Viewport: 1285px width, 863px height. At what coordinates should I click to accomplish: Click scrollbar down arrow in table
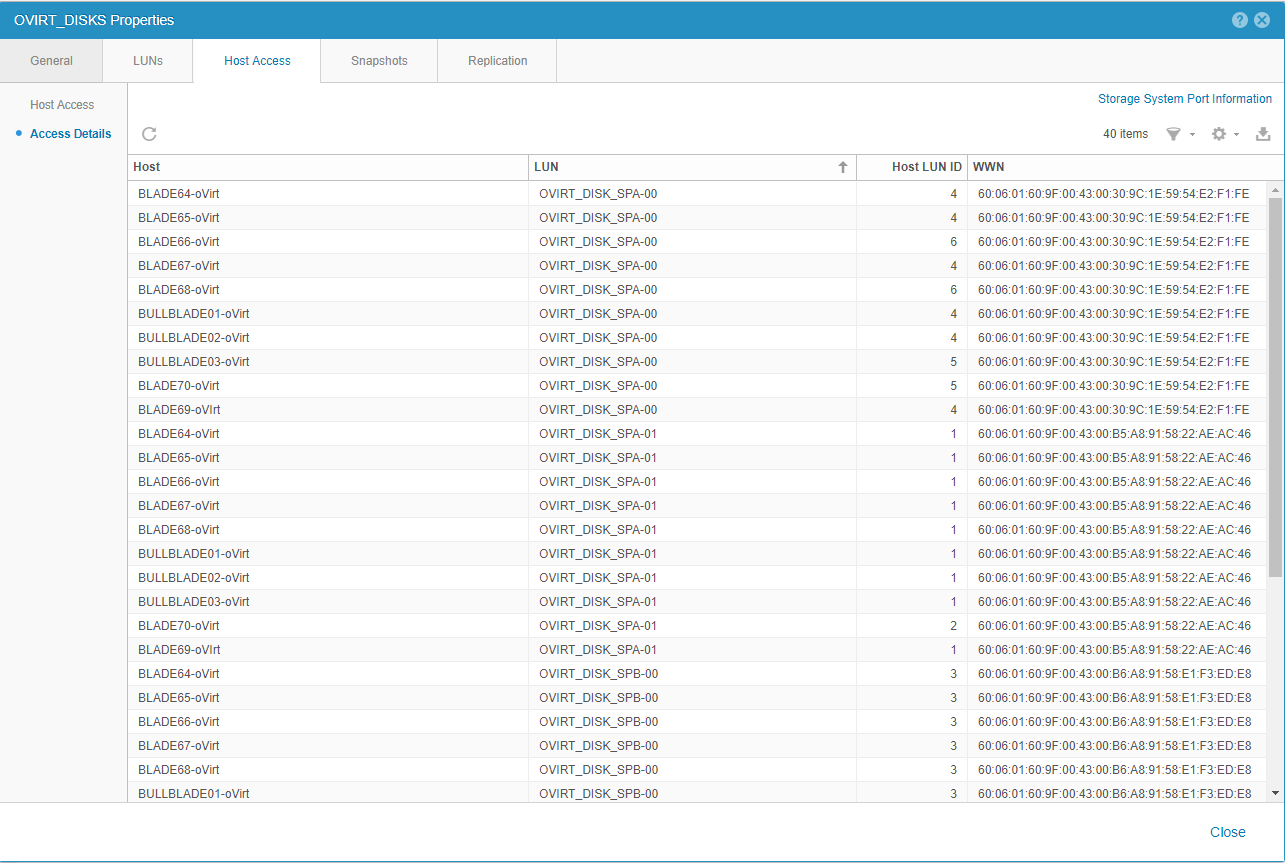pos(1275,792)
